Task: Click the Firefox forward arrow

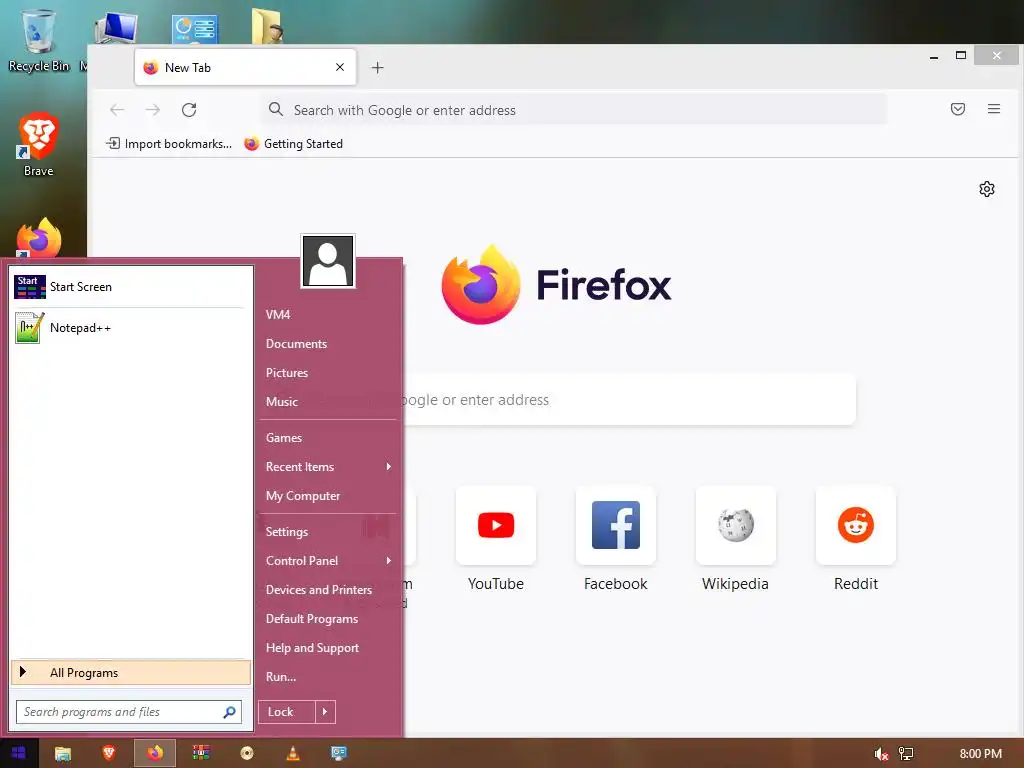Action: coord(153,110)
